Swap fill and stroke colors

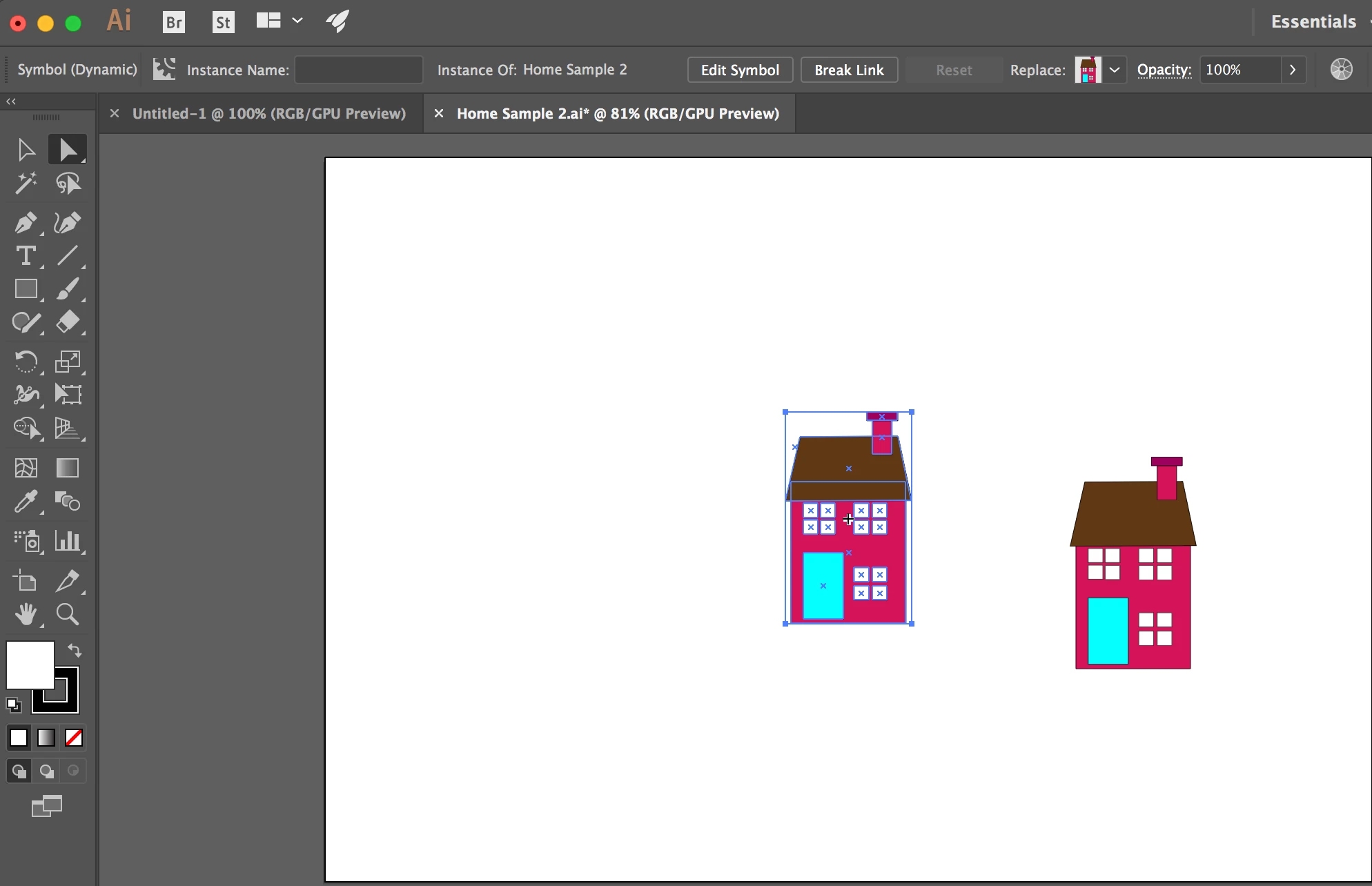coord(75,650)
